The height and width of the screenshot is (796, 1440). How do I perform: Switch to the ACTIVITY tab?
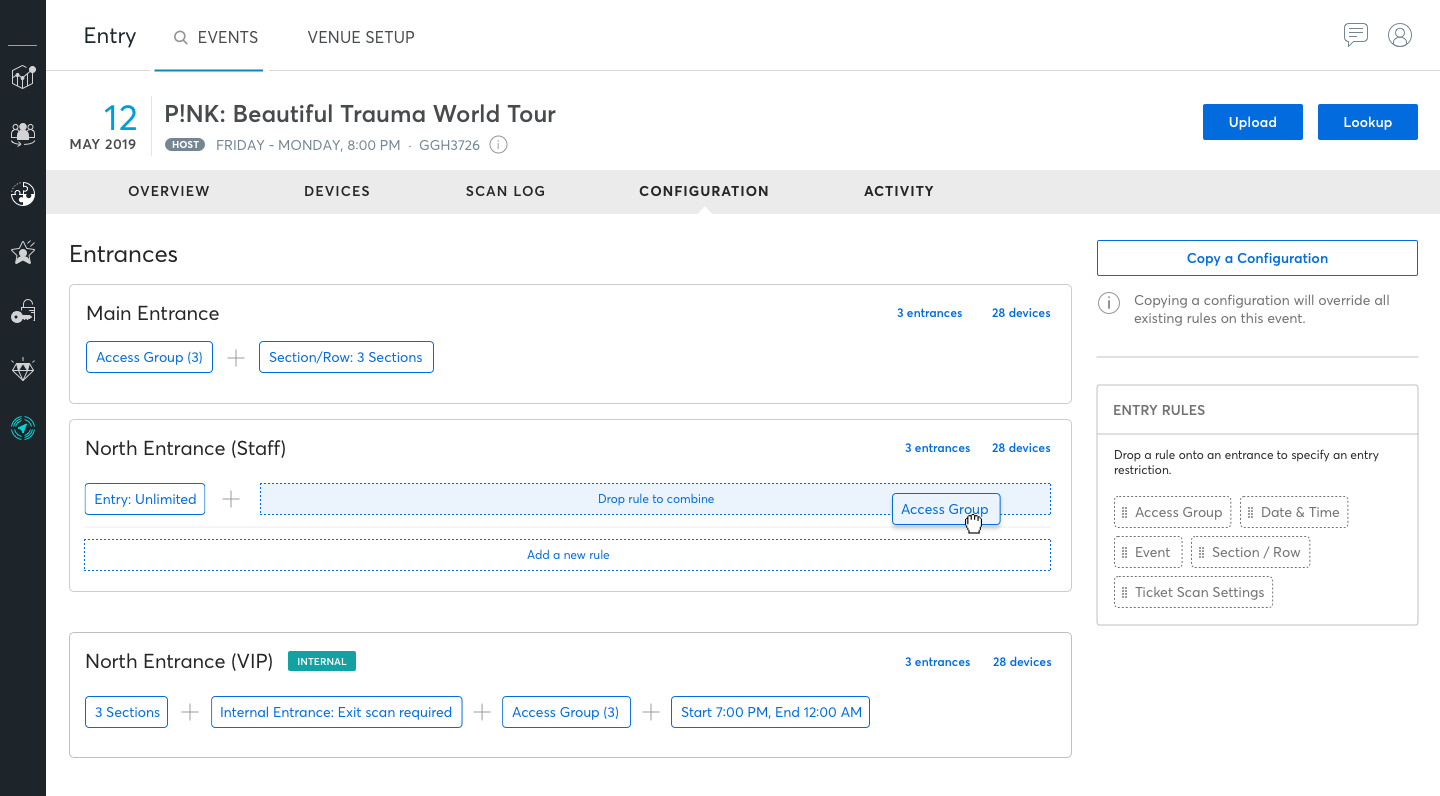point(898,191)
